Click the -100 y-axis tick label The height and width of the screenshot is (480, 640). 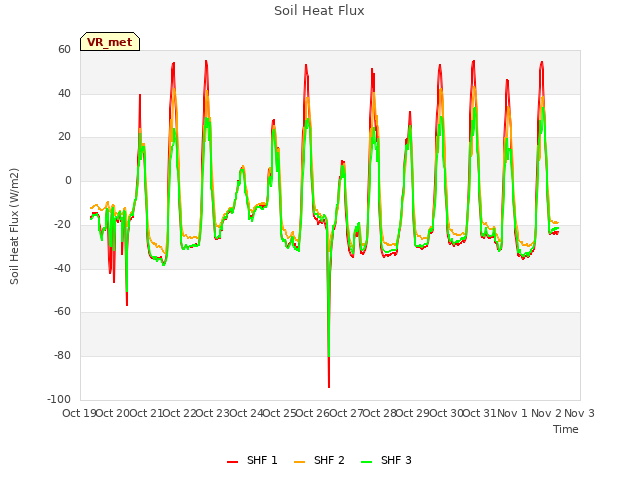tap(59, 399)
